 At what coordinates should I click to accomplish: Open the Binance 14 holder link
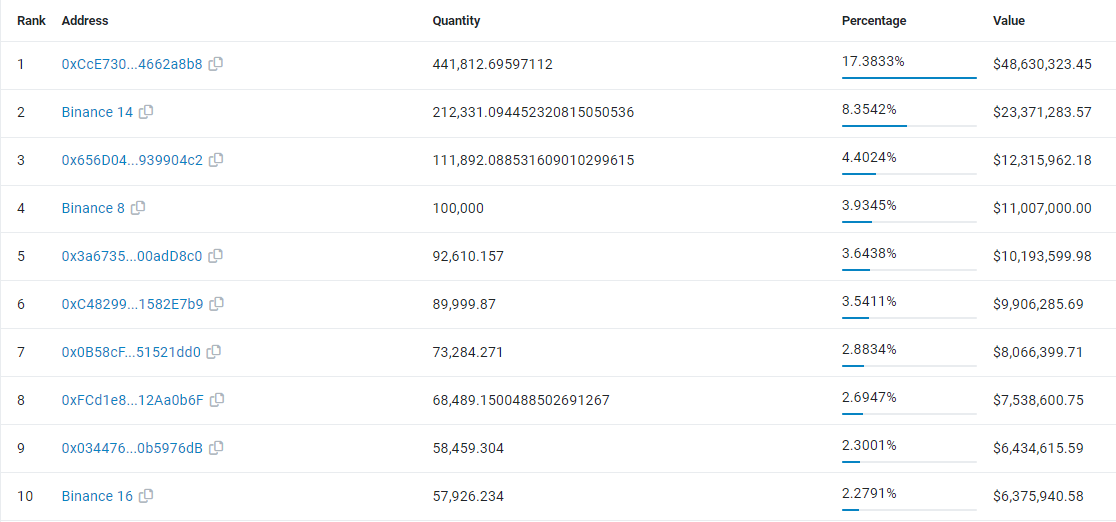tap(98, 113)
